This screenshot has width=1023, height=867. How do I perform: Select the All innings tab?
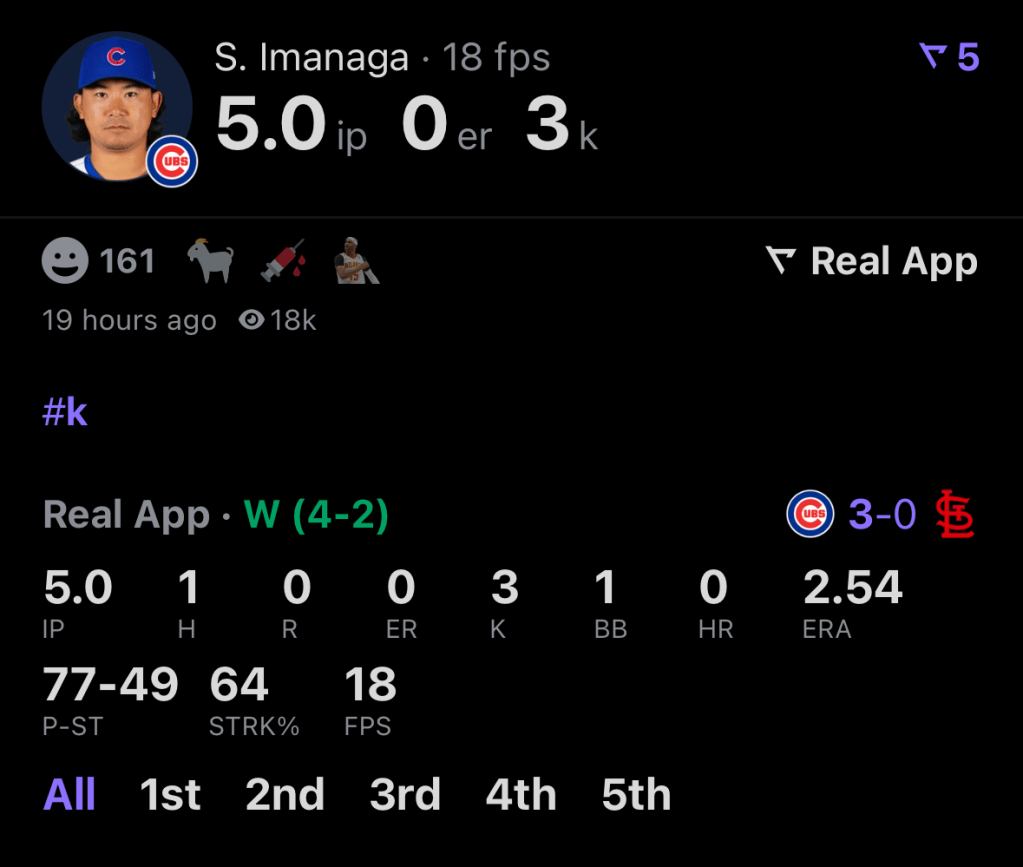coord(70,795)
